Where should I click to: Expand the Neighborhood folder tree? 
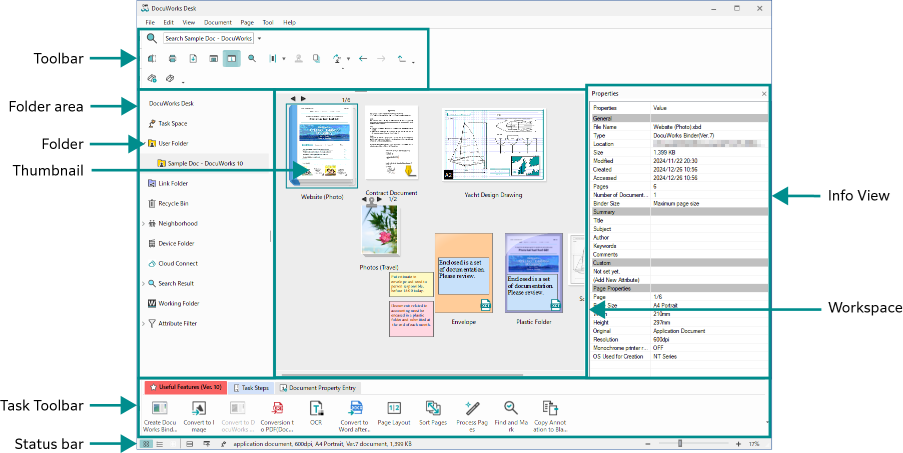tap(143, 224)
